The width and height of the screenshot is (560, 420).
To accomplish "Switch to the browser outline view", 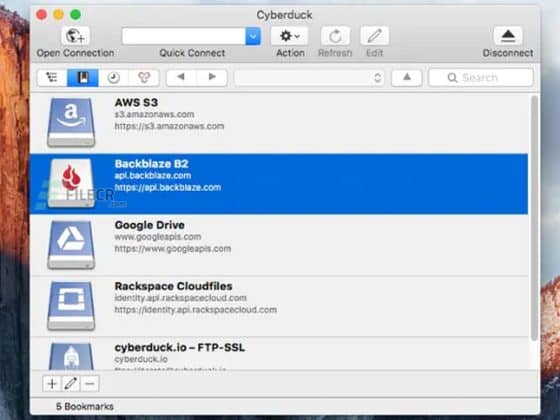I will [x=52, y=78].
